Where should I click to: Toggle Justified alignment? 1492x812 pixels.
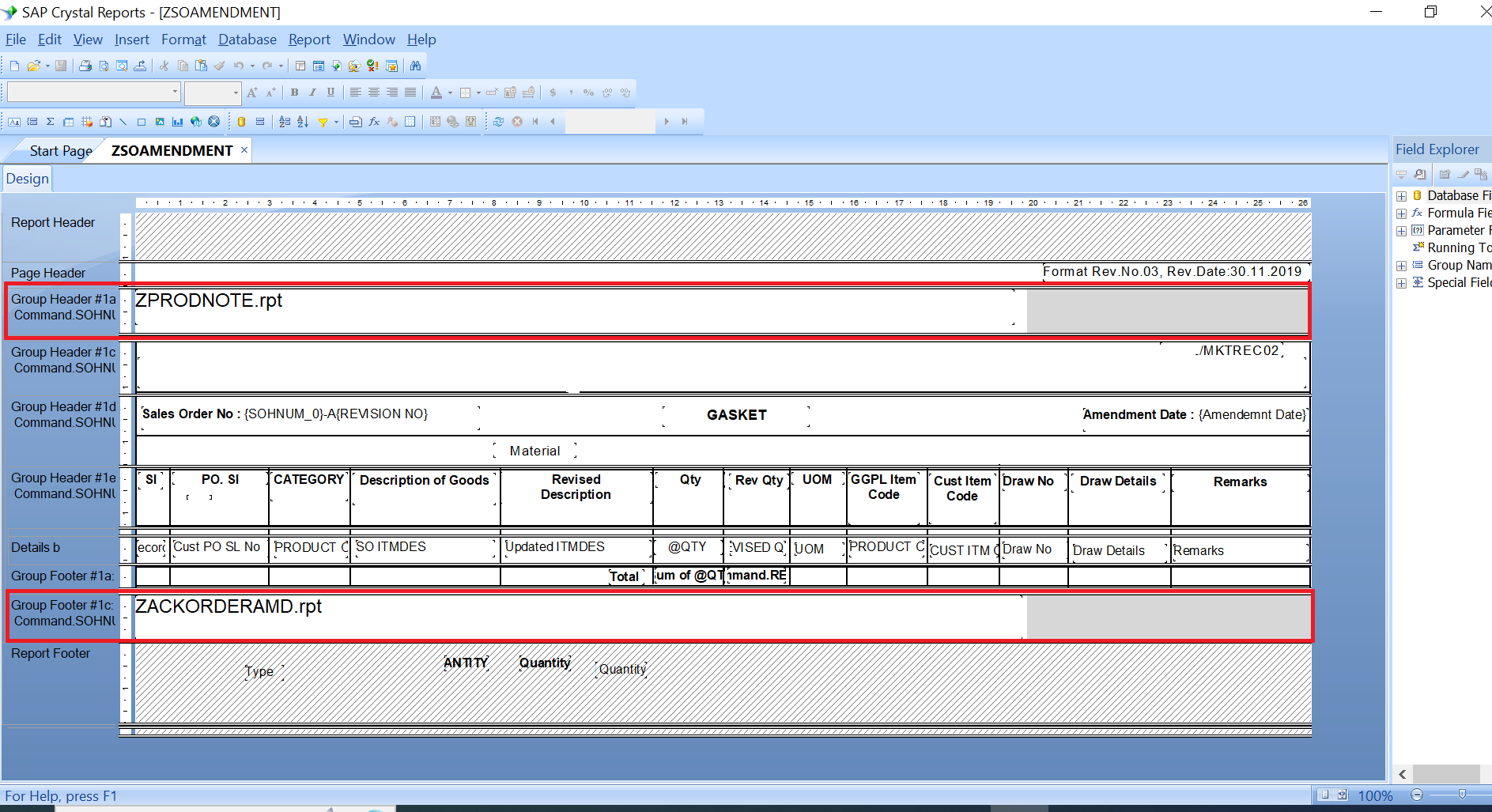pyautogui.click(x=410, y=93)
